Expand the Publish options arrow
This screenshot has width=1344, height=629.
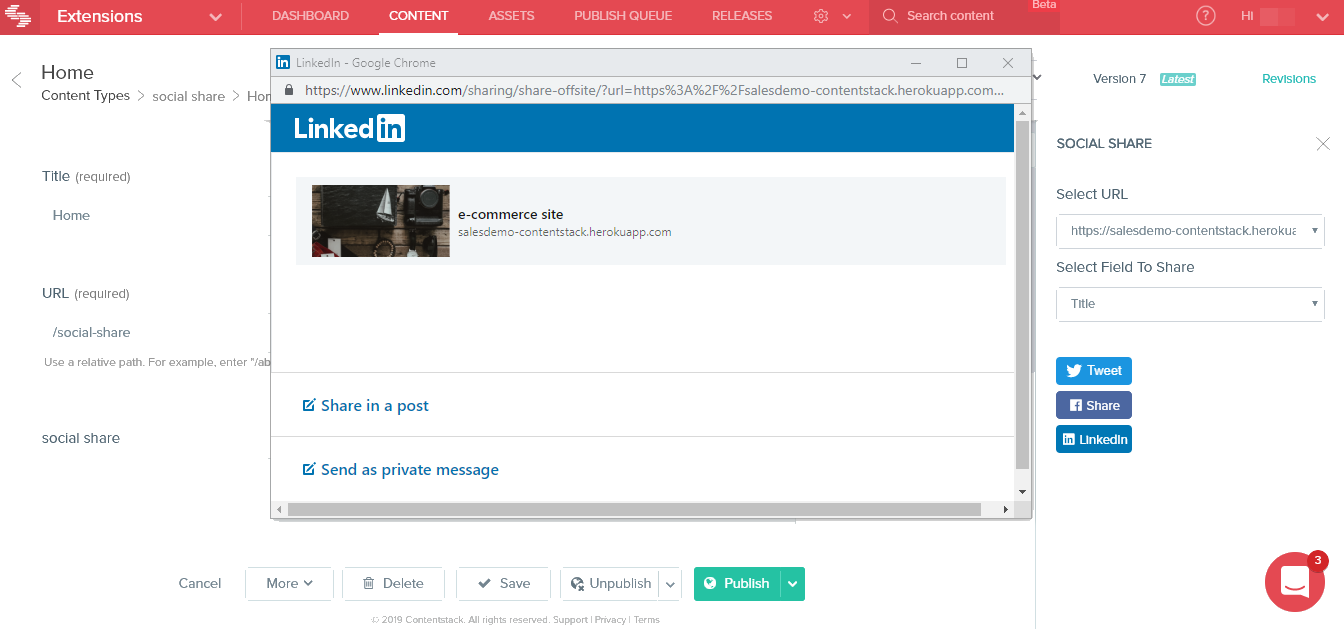point(793,584)
